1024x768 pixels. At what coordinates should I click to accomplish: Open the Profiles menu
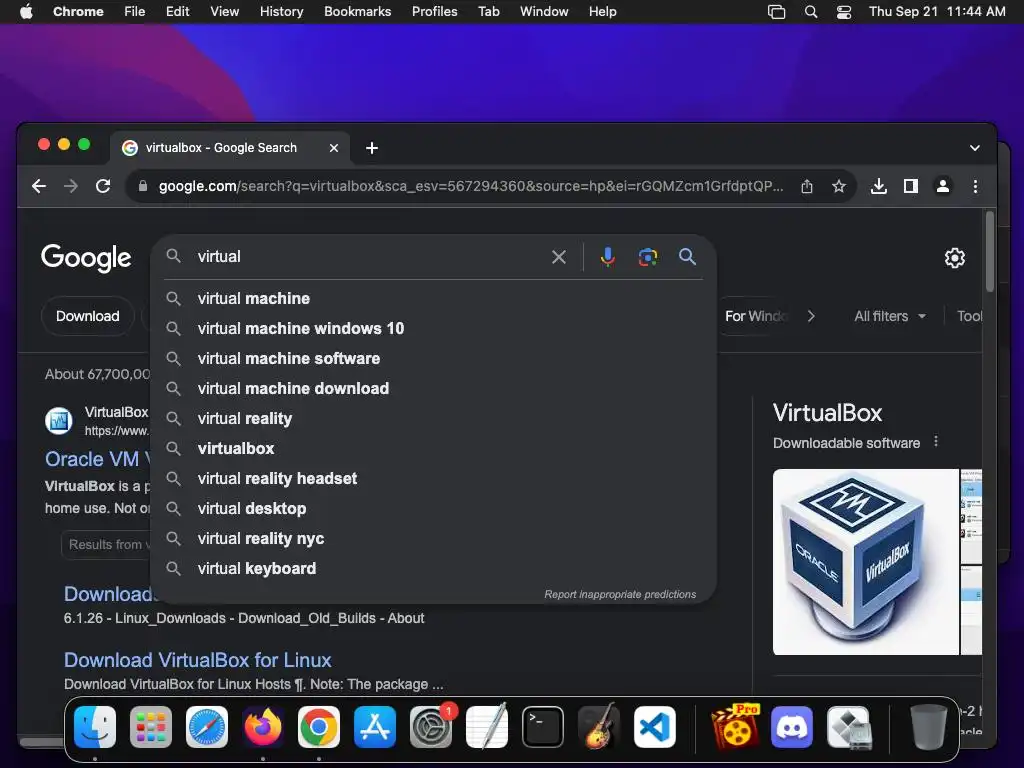click(x=434, y=12)
